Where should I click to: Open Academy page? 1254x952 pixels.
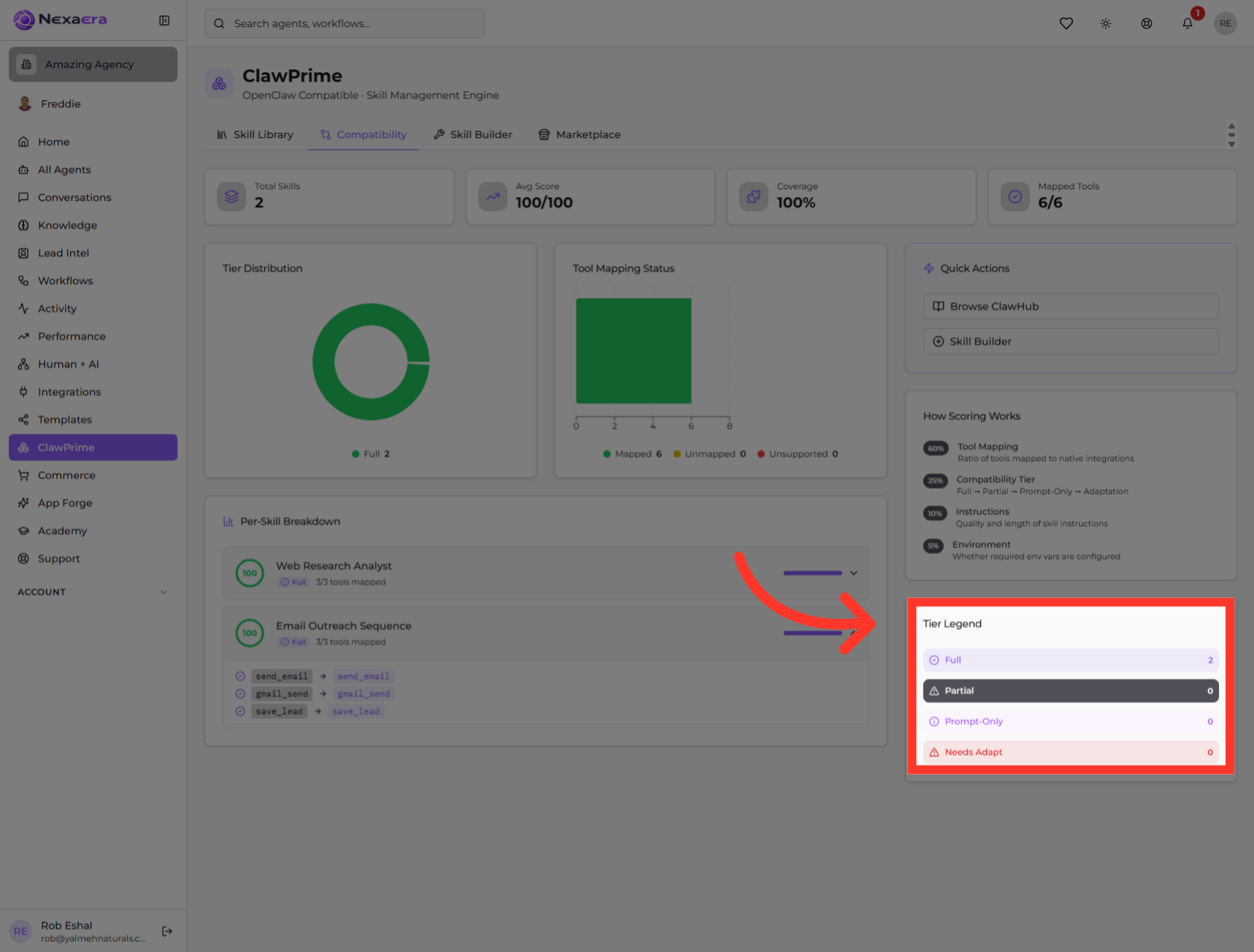click(93, 530)
